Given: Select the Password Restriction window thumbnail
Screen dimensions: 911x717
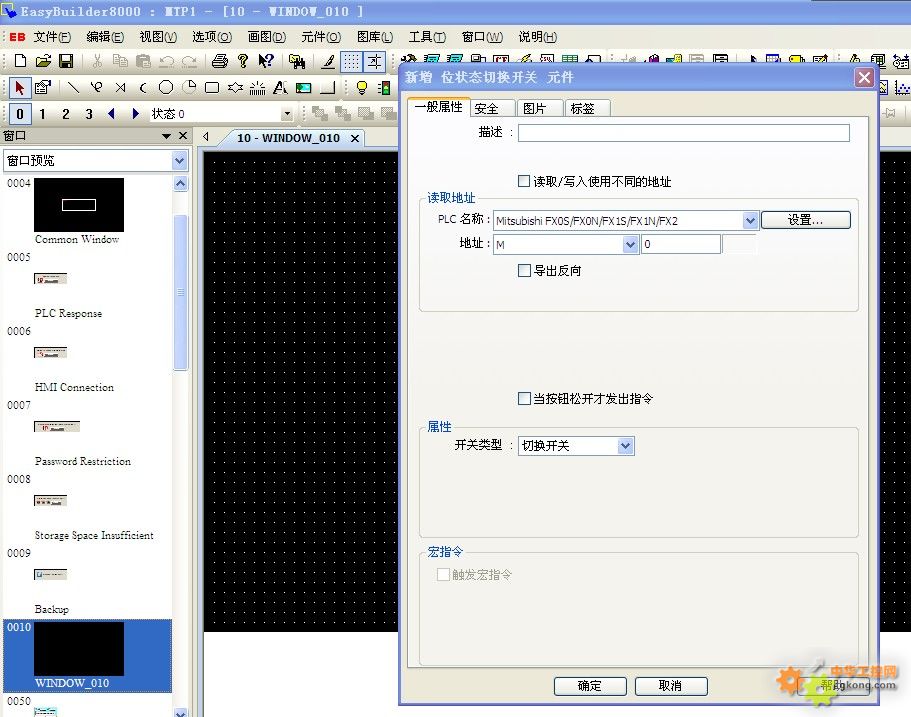Looking at the screenshot, I should 57,427.
